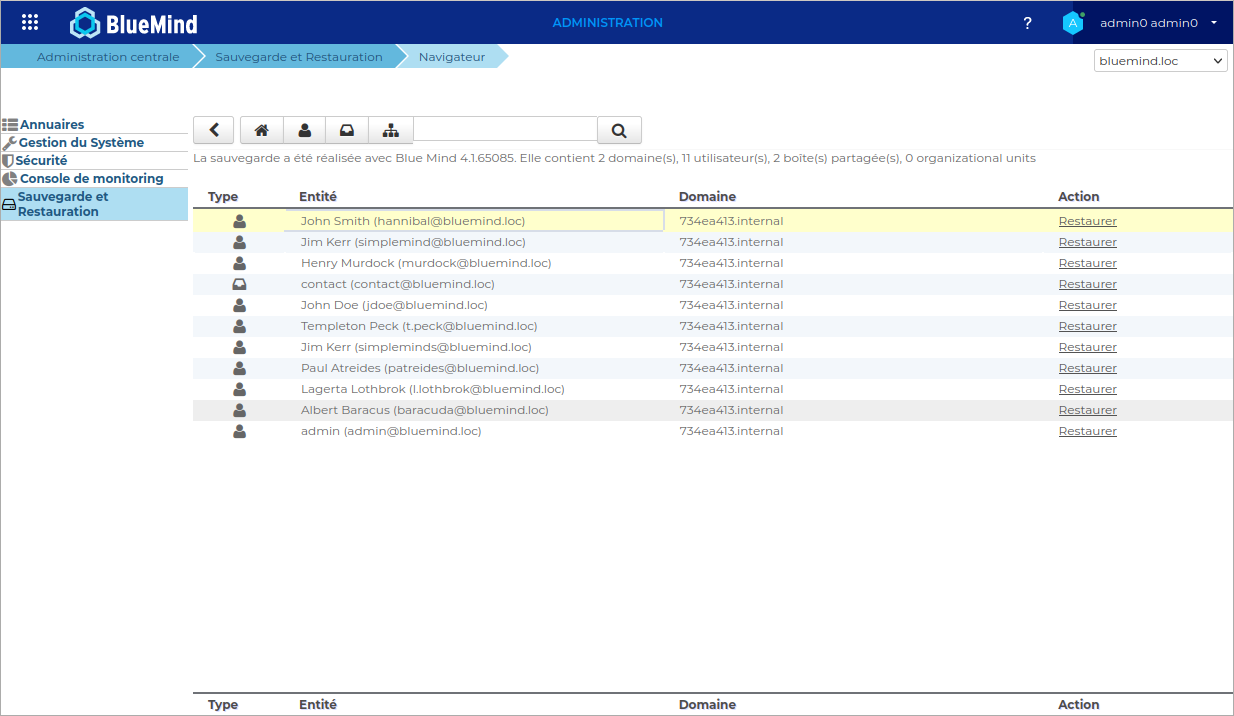Click the drive icon for Sauvegarde
The width and height of the screenshot is (1234, 716).
click(9, 204)
